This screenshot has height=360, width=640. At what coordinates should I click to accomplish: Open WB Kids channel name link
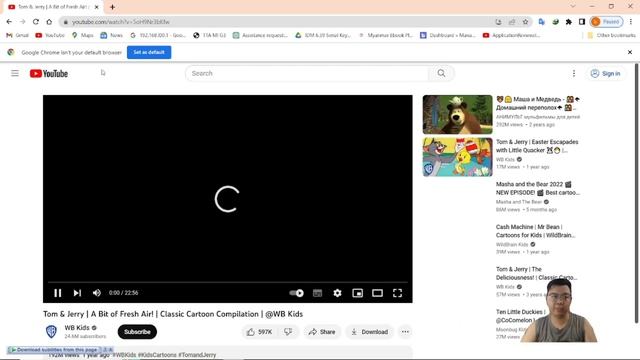click(77, 327)
